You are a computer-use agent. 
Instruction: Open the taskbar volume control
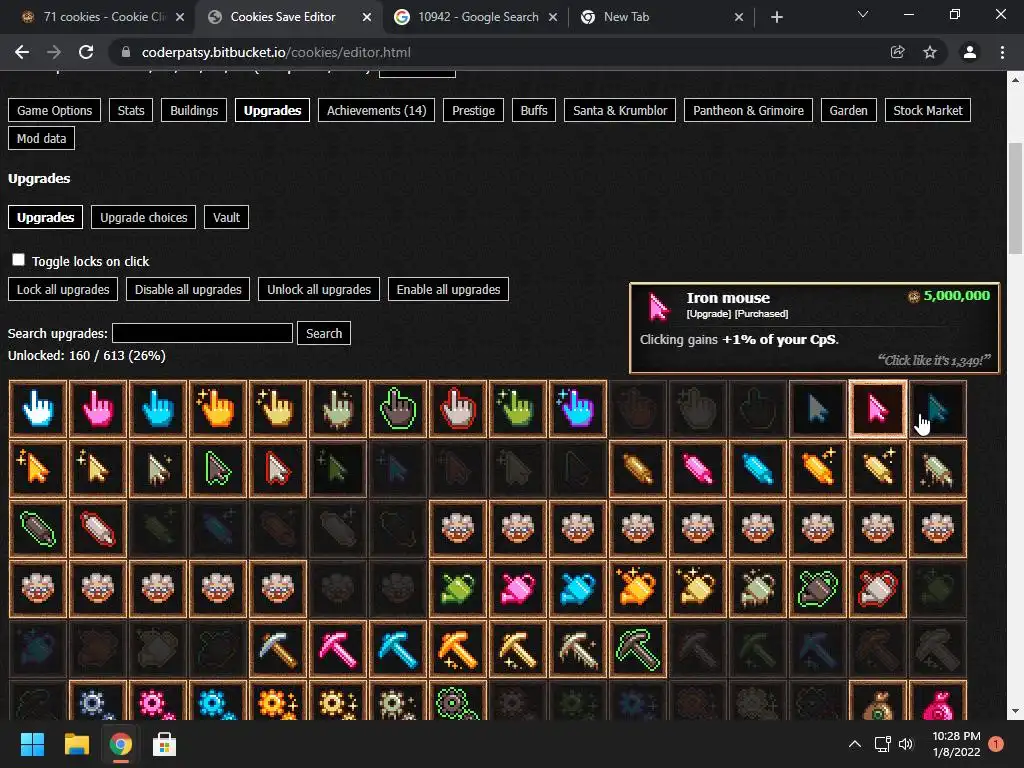pyautogui.click(x=906, y=744)
